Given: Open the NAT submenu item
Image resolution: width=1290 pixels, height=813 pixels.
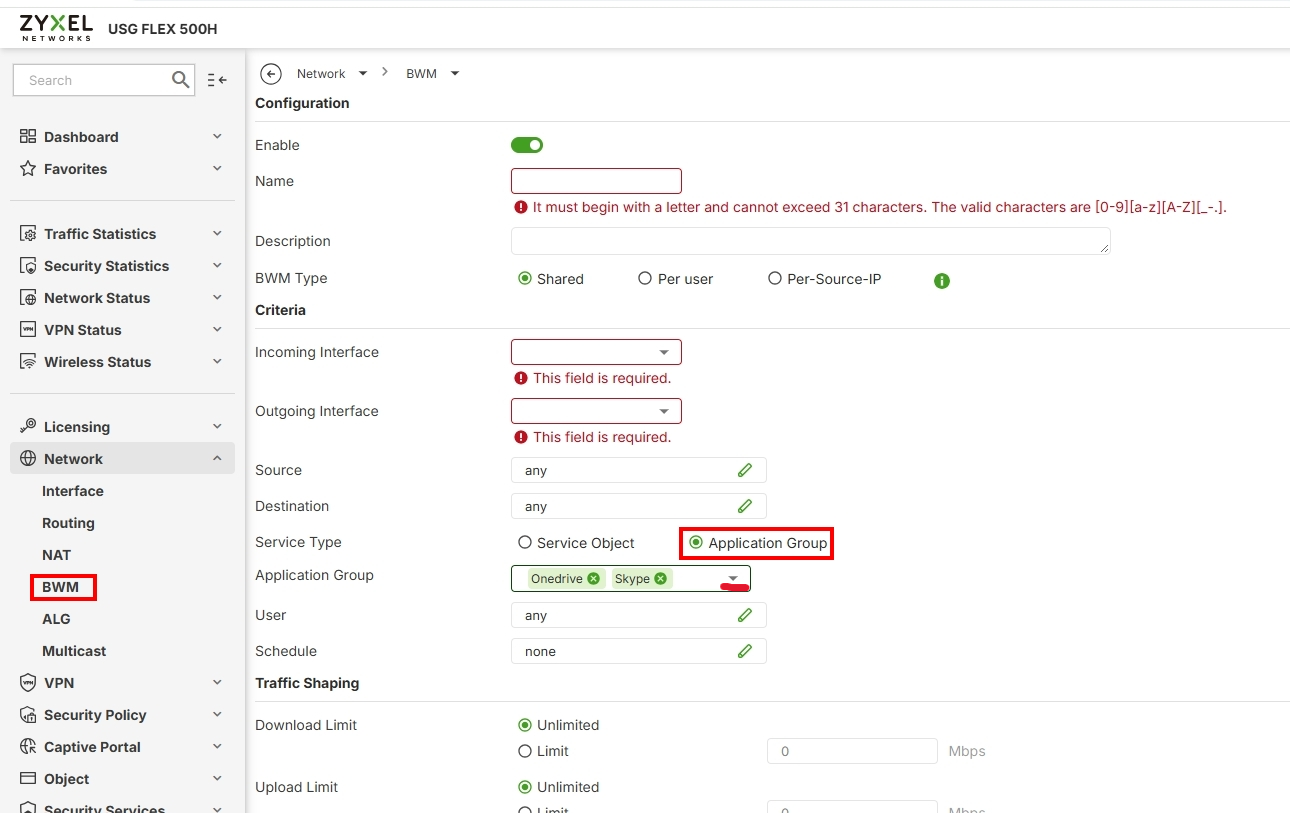Looking at the screenshot, I should tap(56, 555).
